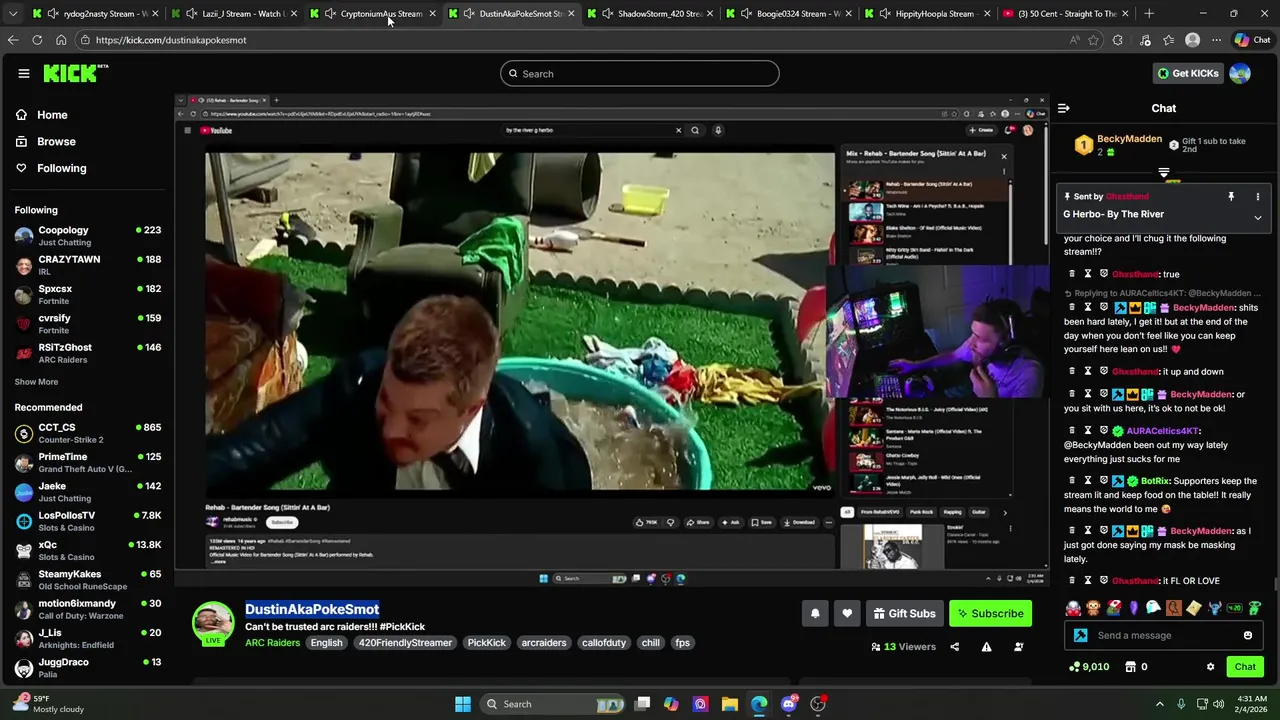The image size is (1280, 720).
Task: Click the 9,010 channel points indicator
Action: 1089,667
